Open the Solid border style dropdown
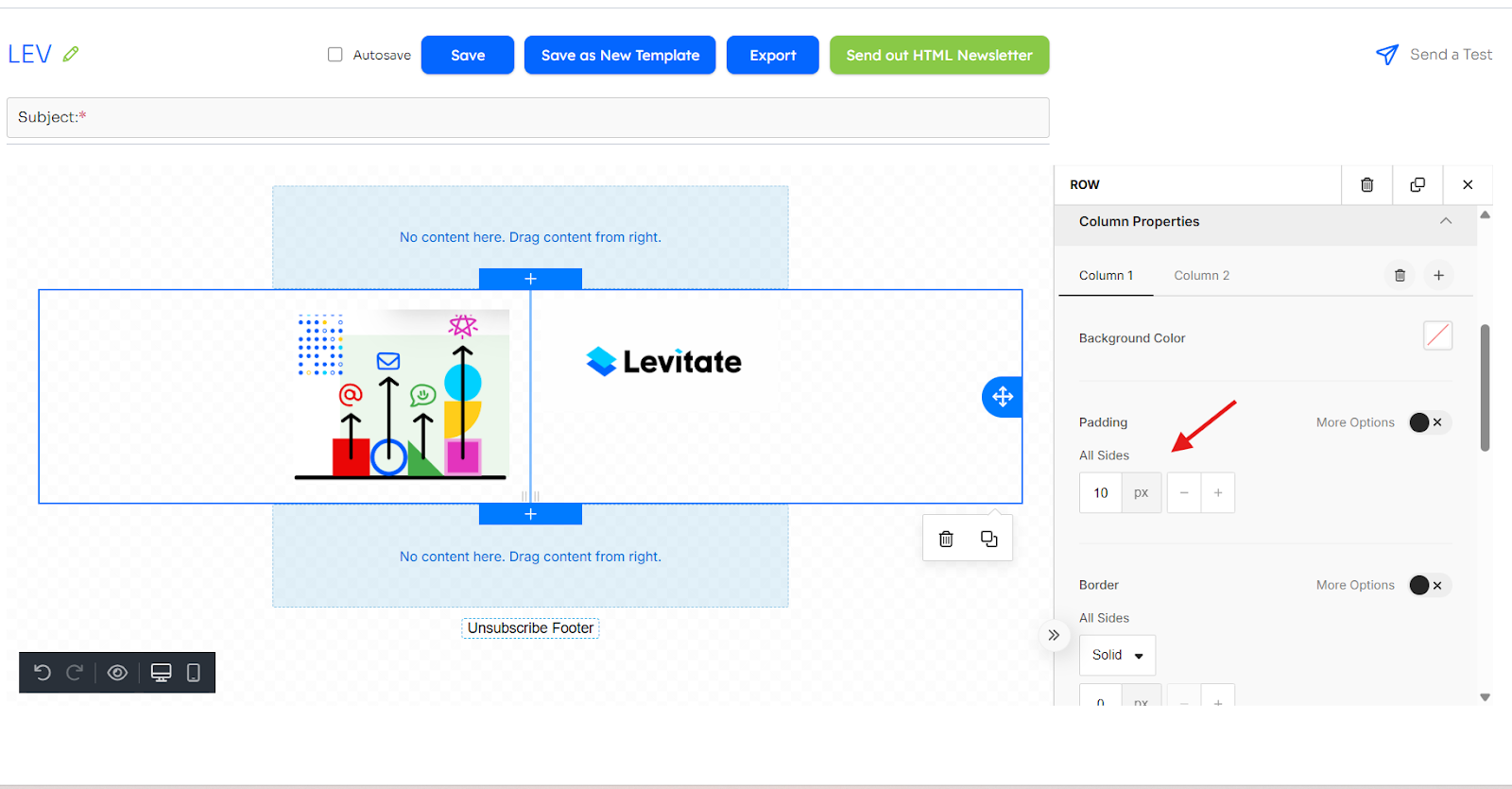Image resolution: width=1512 pixels, height=789 pixels. pyautogui.click(x=1117, y=655)
